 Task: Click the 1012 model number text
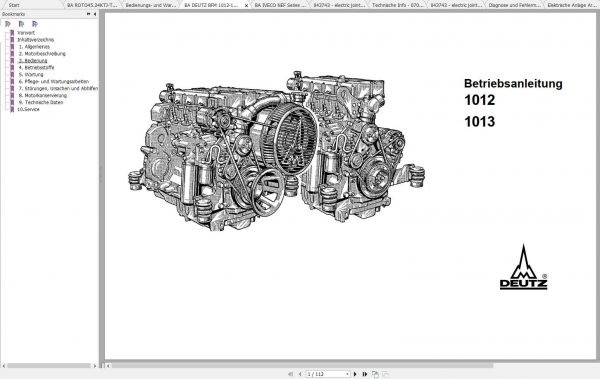479,100
